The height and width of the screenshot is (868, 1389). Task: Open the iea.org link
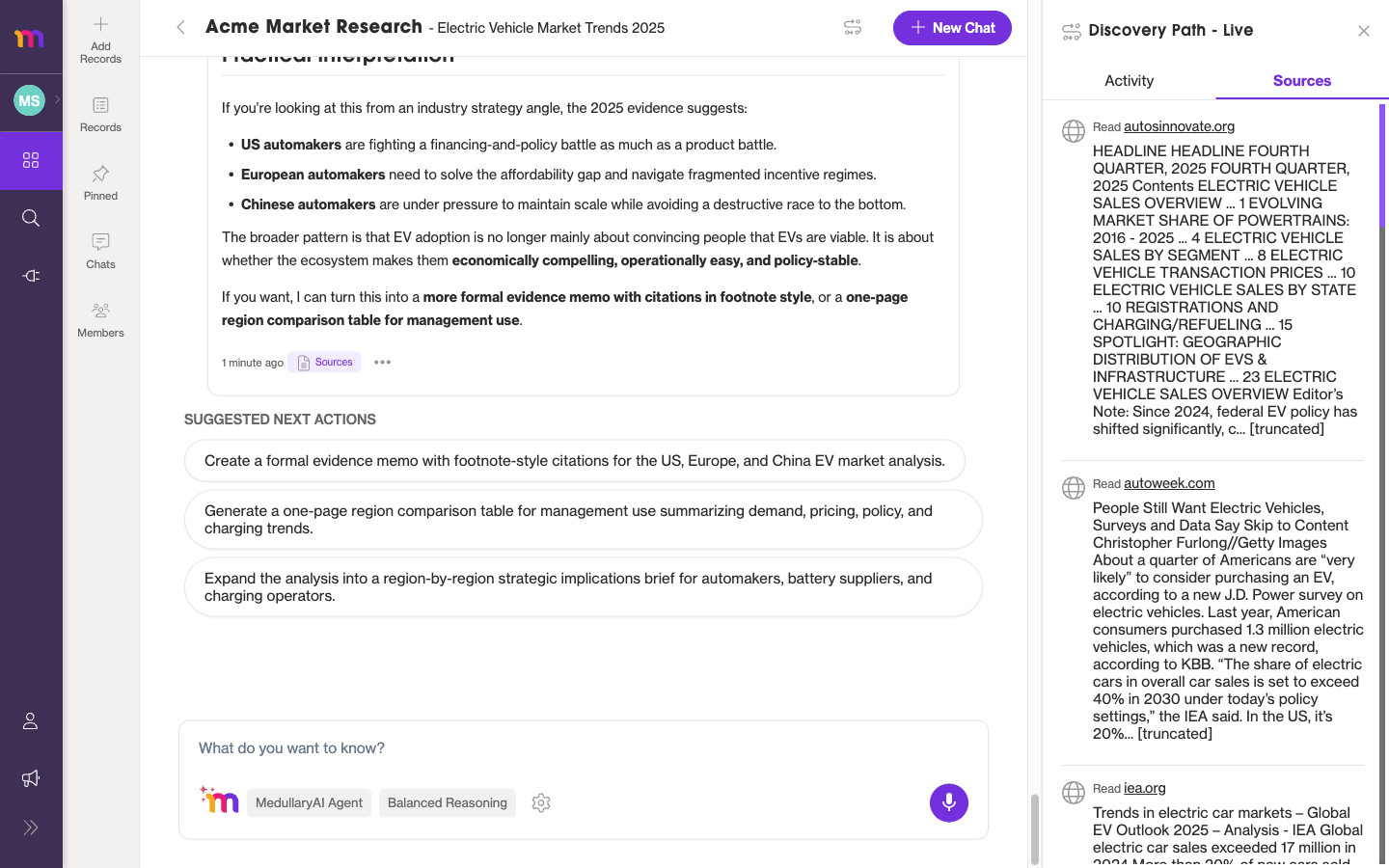tap(1145, 788)
